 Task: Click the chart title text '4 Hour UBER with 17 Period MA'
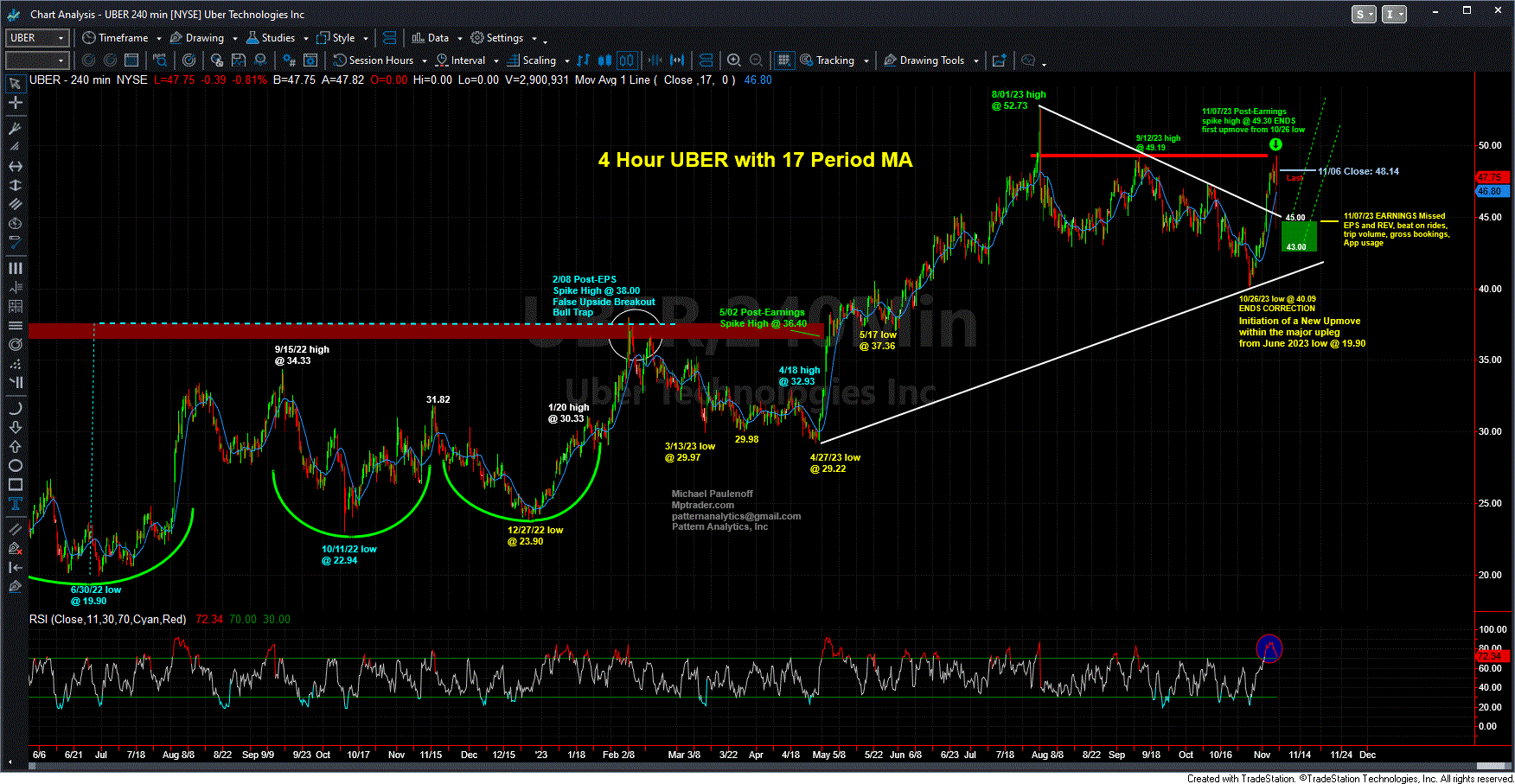pyautogui.click(x=755, y=160)
